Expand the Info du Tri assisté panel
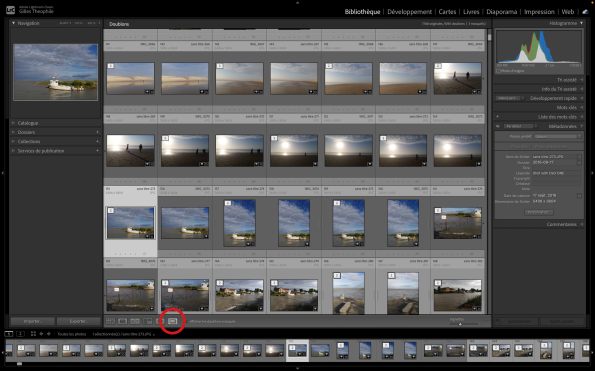 [581, 89]
